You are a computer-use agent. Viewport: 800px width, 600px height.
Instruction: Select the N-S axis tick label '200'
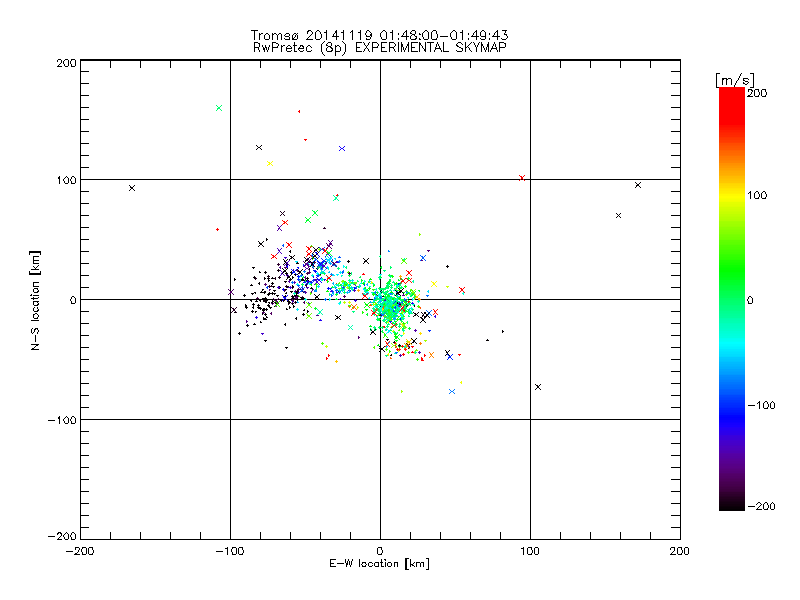coord(66,63)
